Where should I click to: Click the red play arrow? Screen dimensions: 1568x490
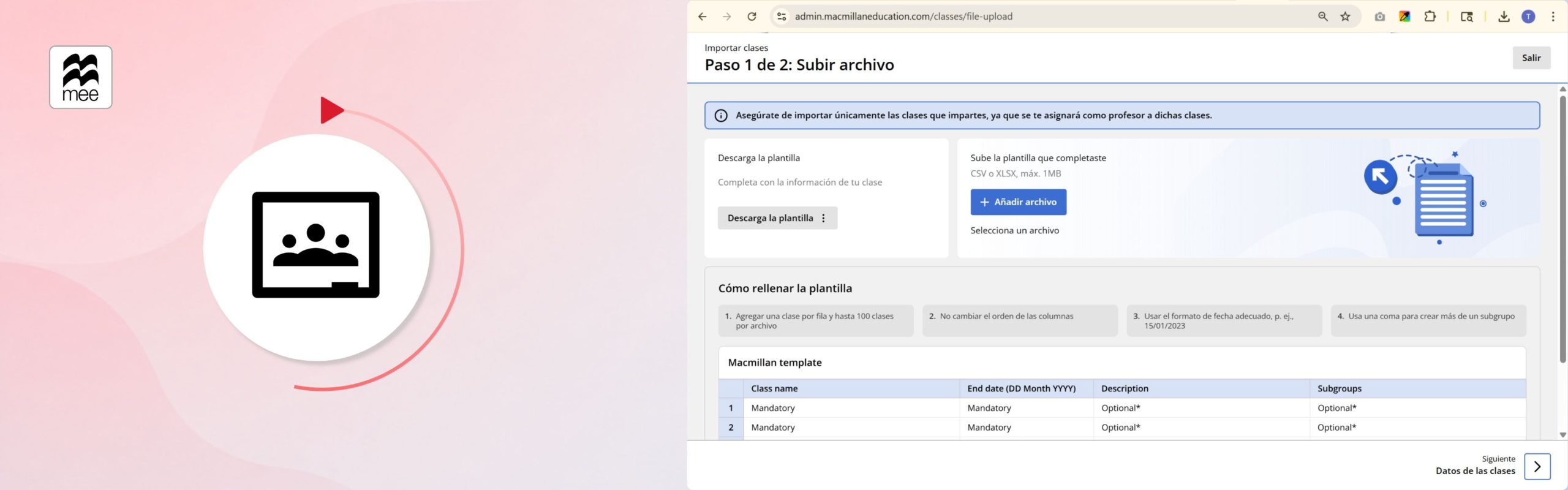pos(331,110)
